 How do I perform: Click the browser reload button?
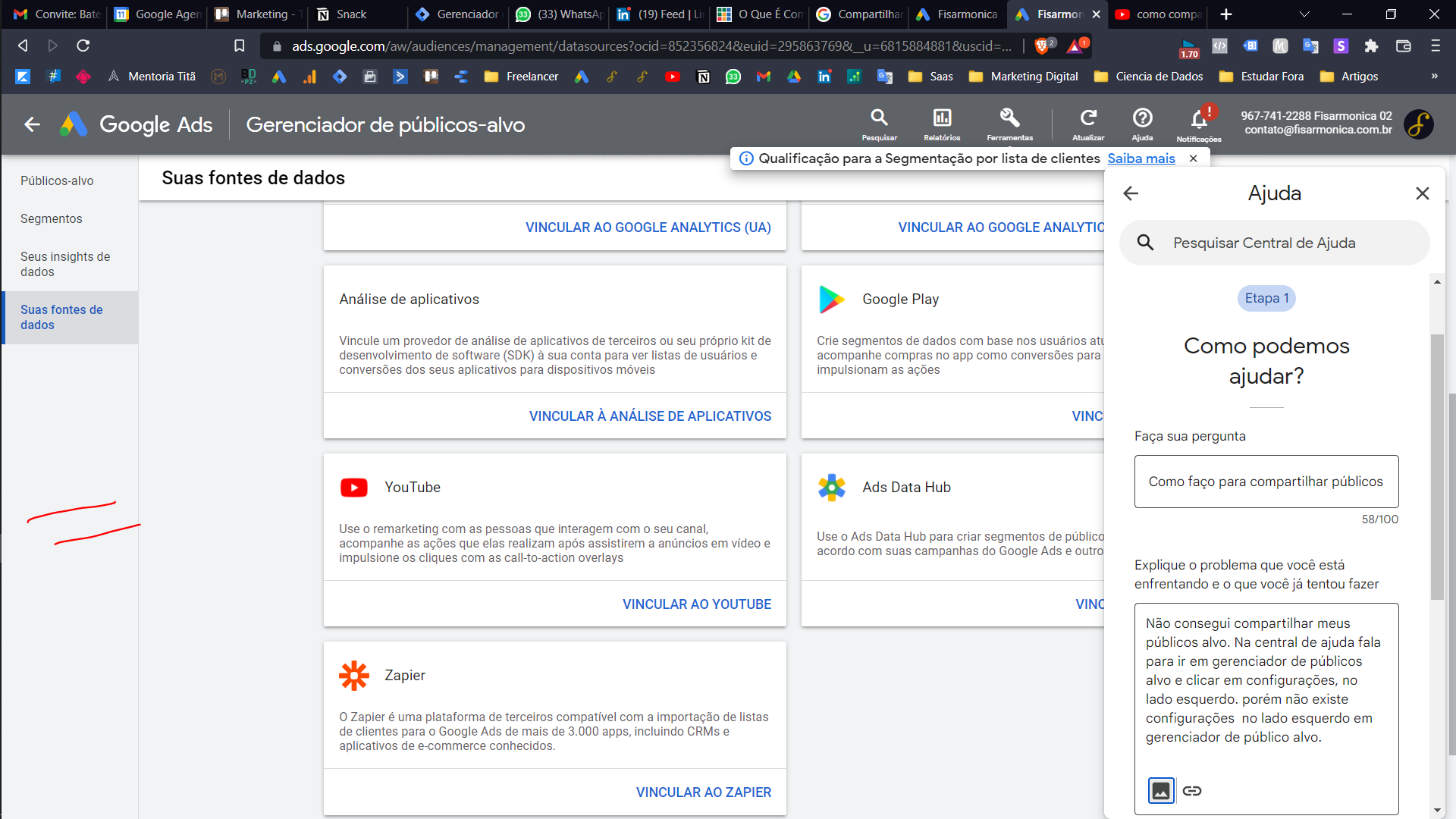coord(83,45)
